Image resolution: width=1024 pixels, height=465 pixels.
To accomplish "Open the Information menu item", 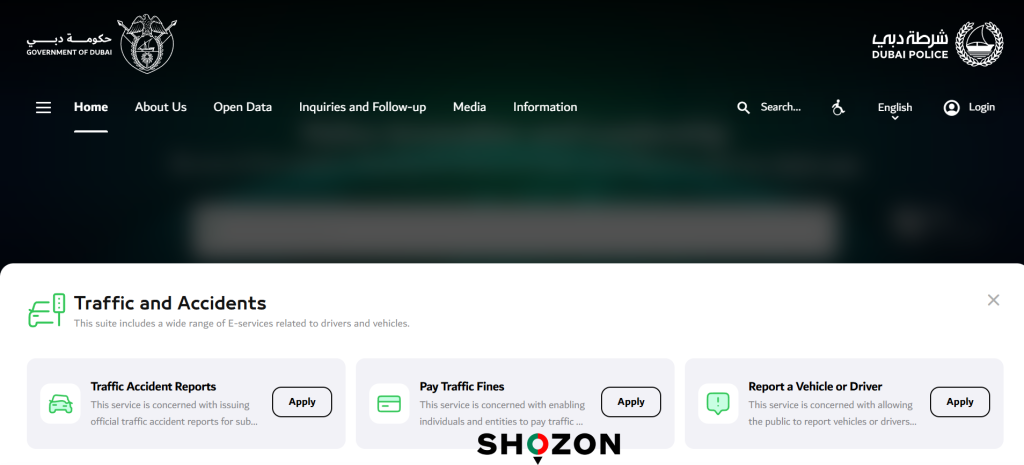I will tap(545, 107).
